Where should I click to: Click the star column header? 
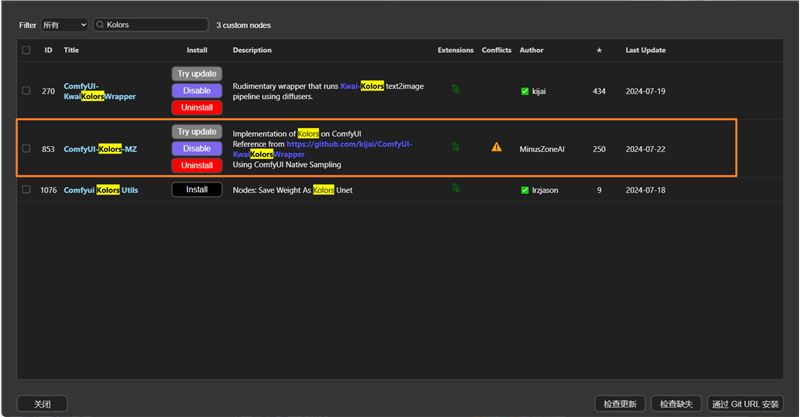pos(599,50)
